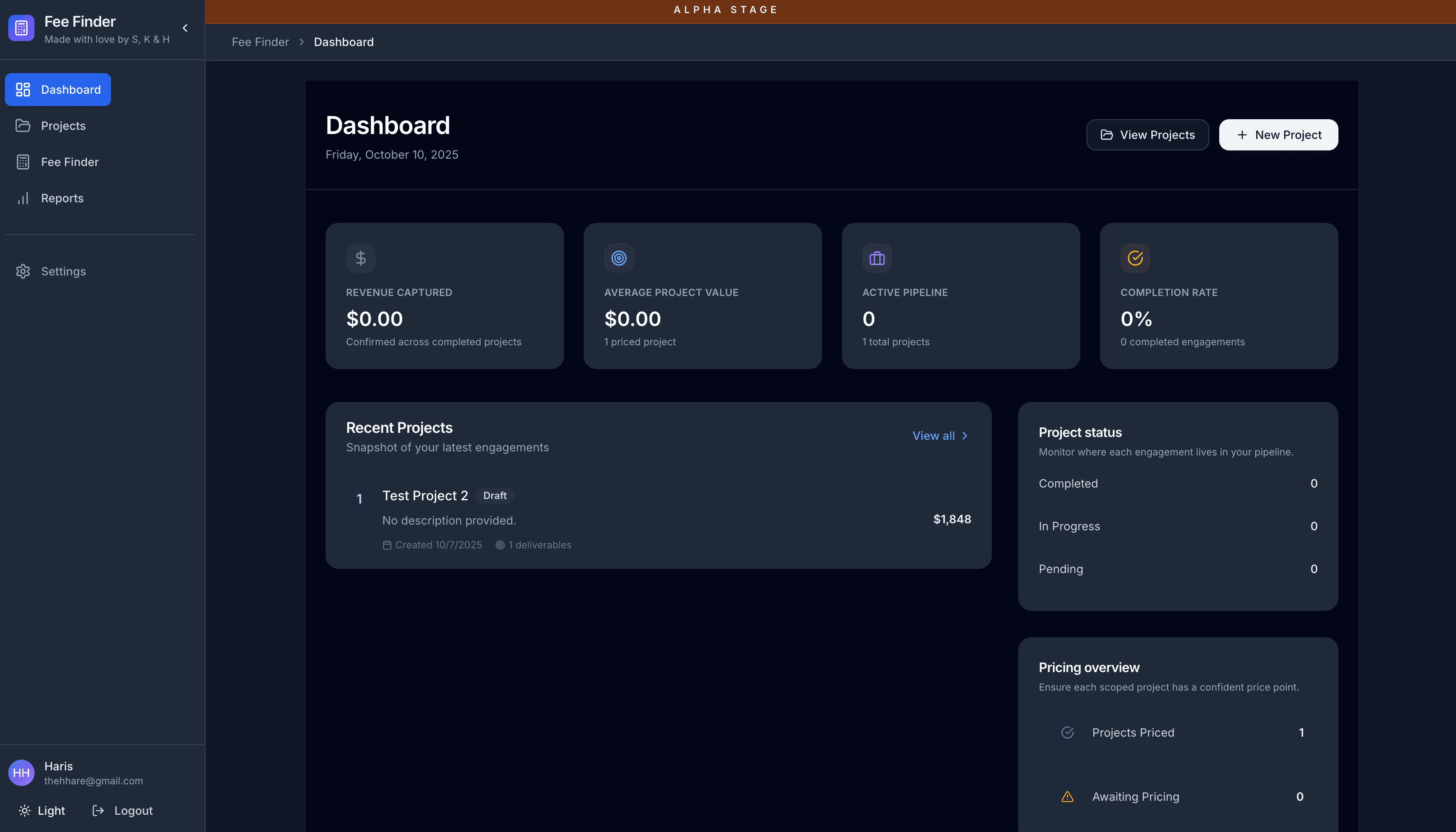Click the Reports bar chart icon

(23, 198)
